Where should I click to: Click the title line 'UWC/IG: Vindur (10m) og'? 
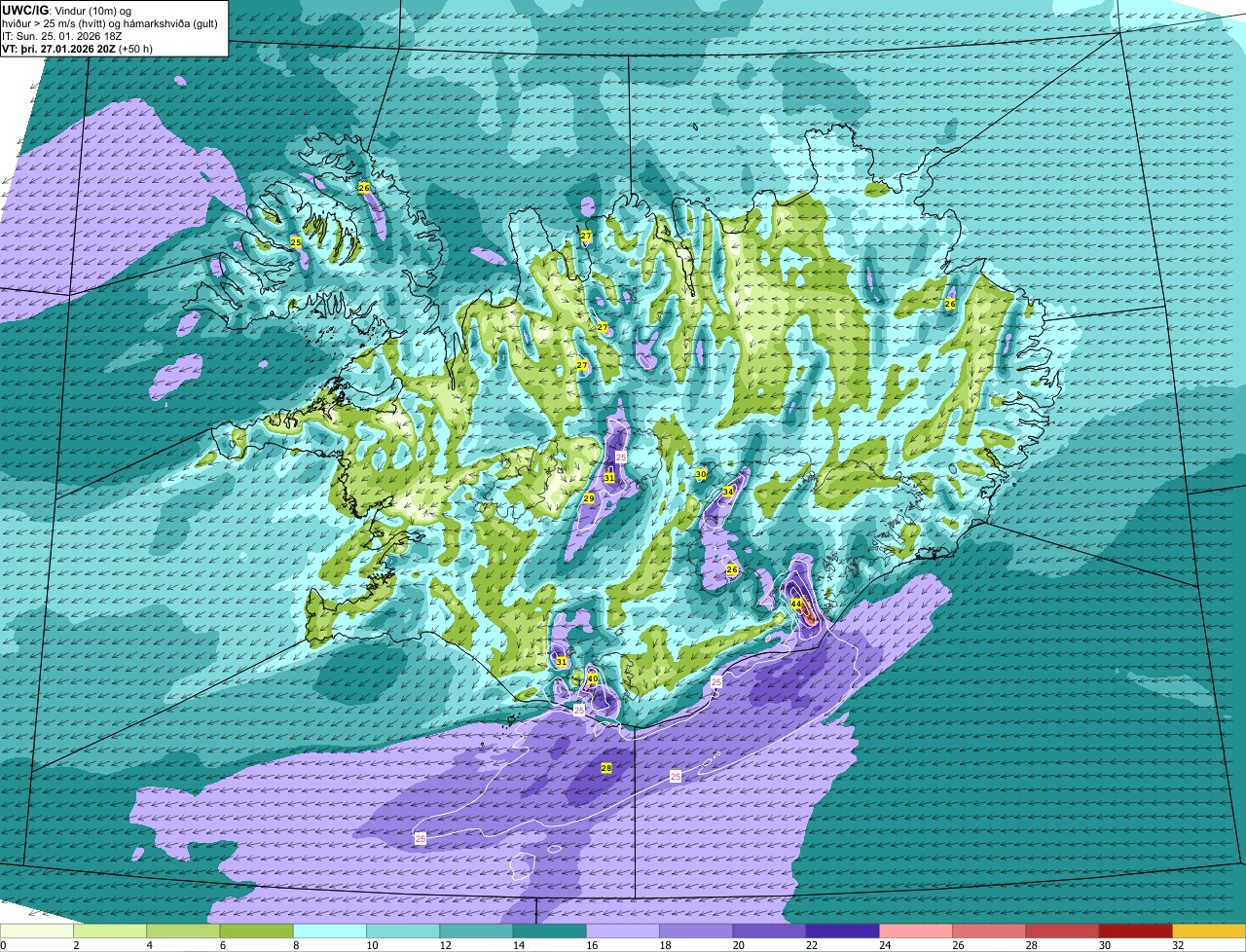tap(69, 10)
